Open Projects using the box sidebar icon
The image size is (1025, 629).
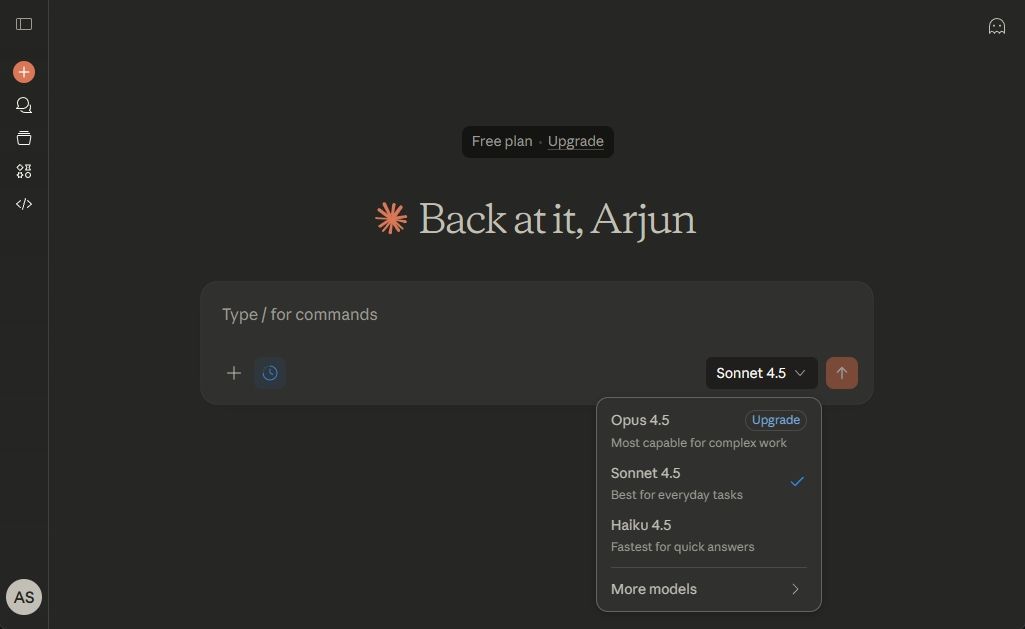pyautogui.click(x=23, y=137)
